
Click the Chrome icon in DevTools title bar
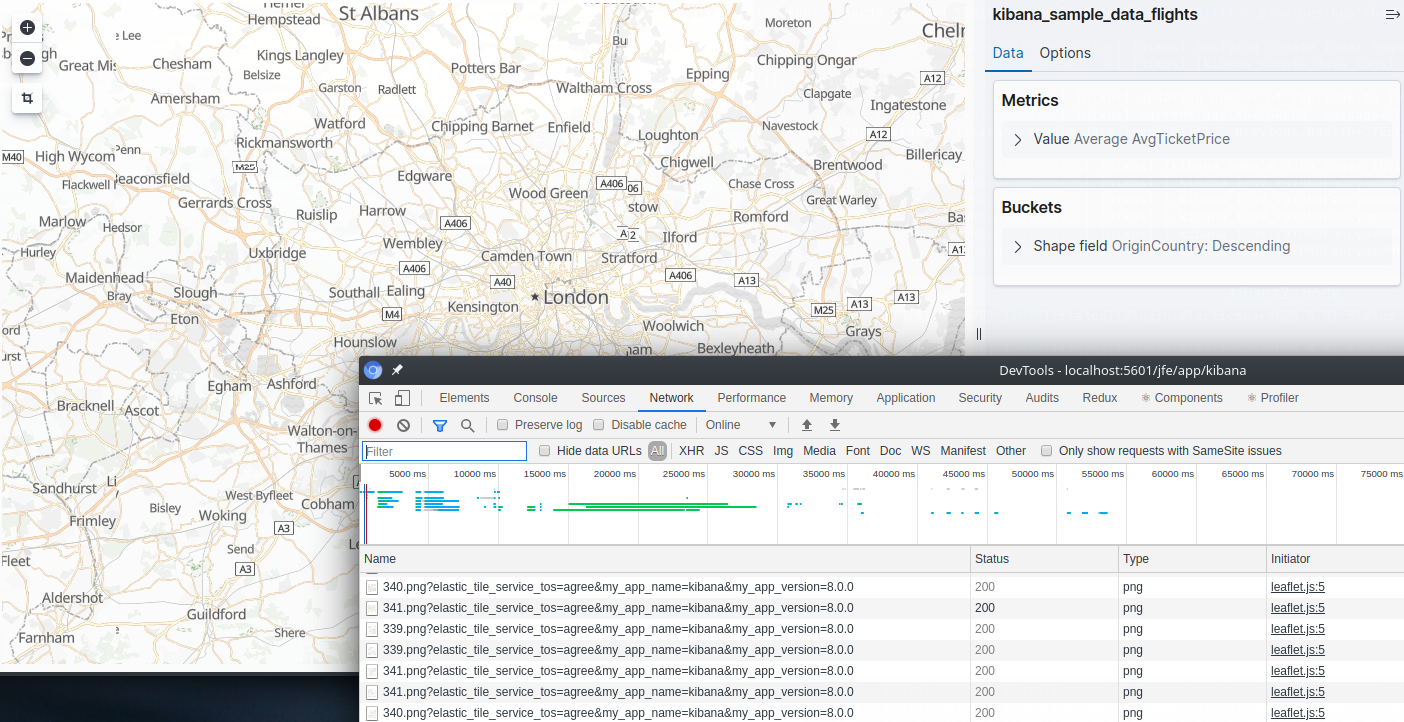[372, 370]
